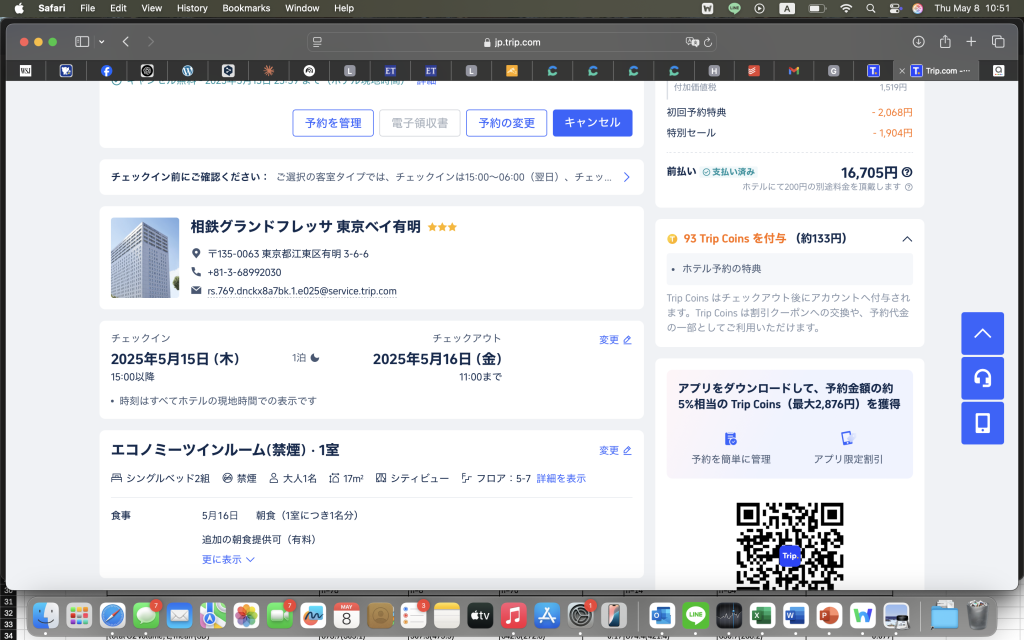The image size is (1024, 640).
Task: Click help icon next to 16,705円
Action: click(907, 173)
